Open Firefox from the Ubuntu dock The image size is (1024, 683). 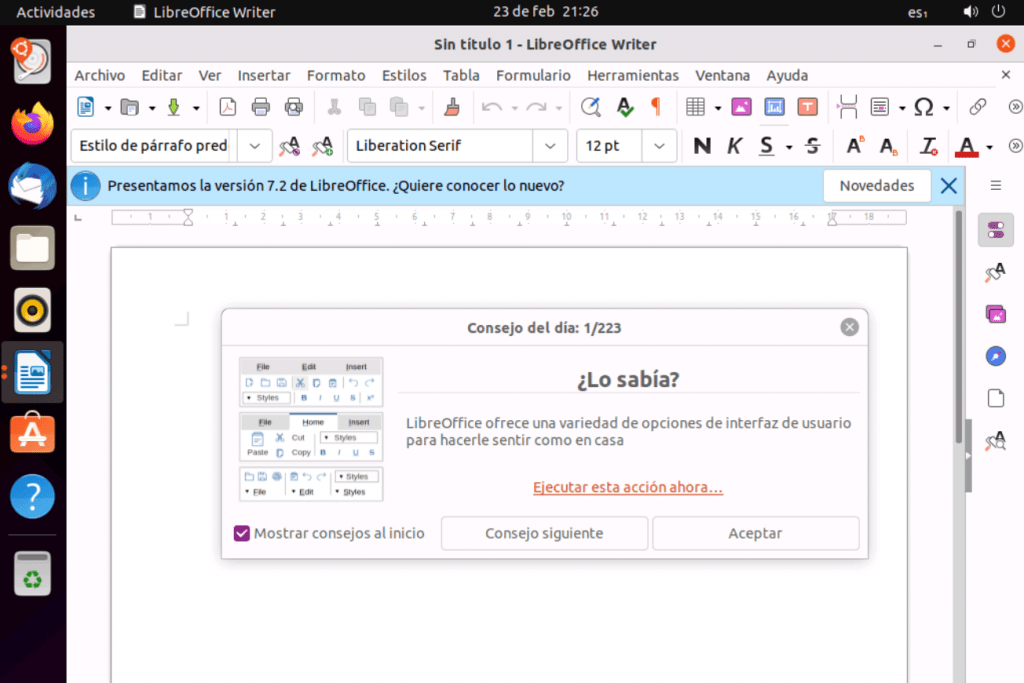[x=32, y=123]
